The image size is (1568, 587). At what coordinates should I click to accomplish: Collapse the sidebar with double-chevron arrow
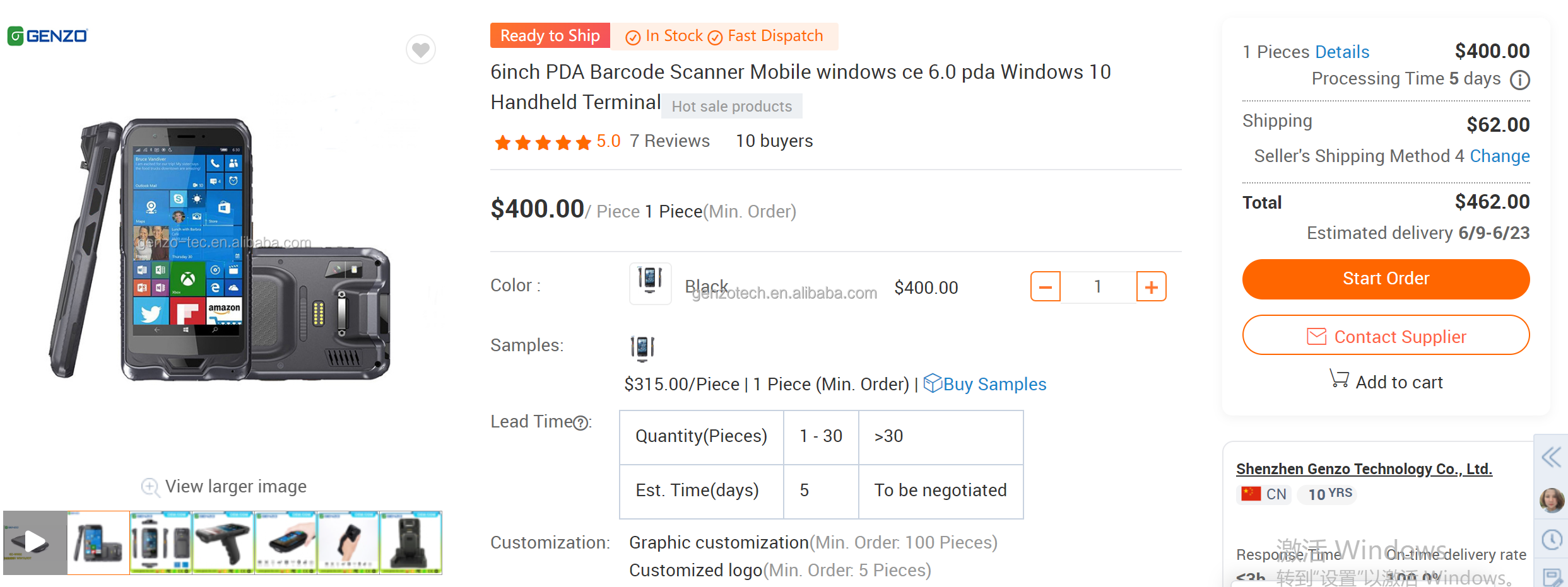1552,457
